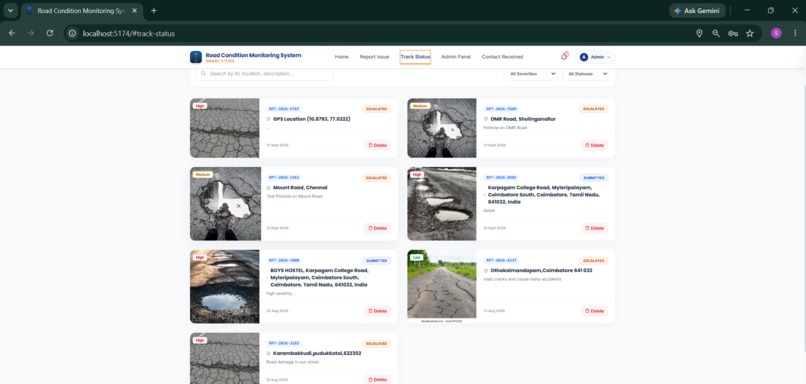Click ESCALATED badge on OMR Road card

(594, 109)
